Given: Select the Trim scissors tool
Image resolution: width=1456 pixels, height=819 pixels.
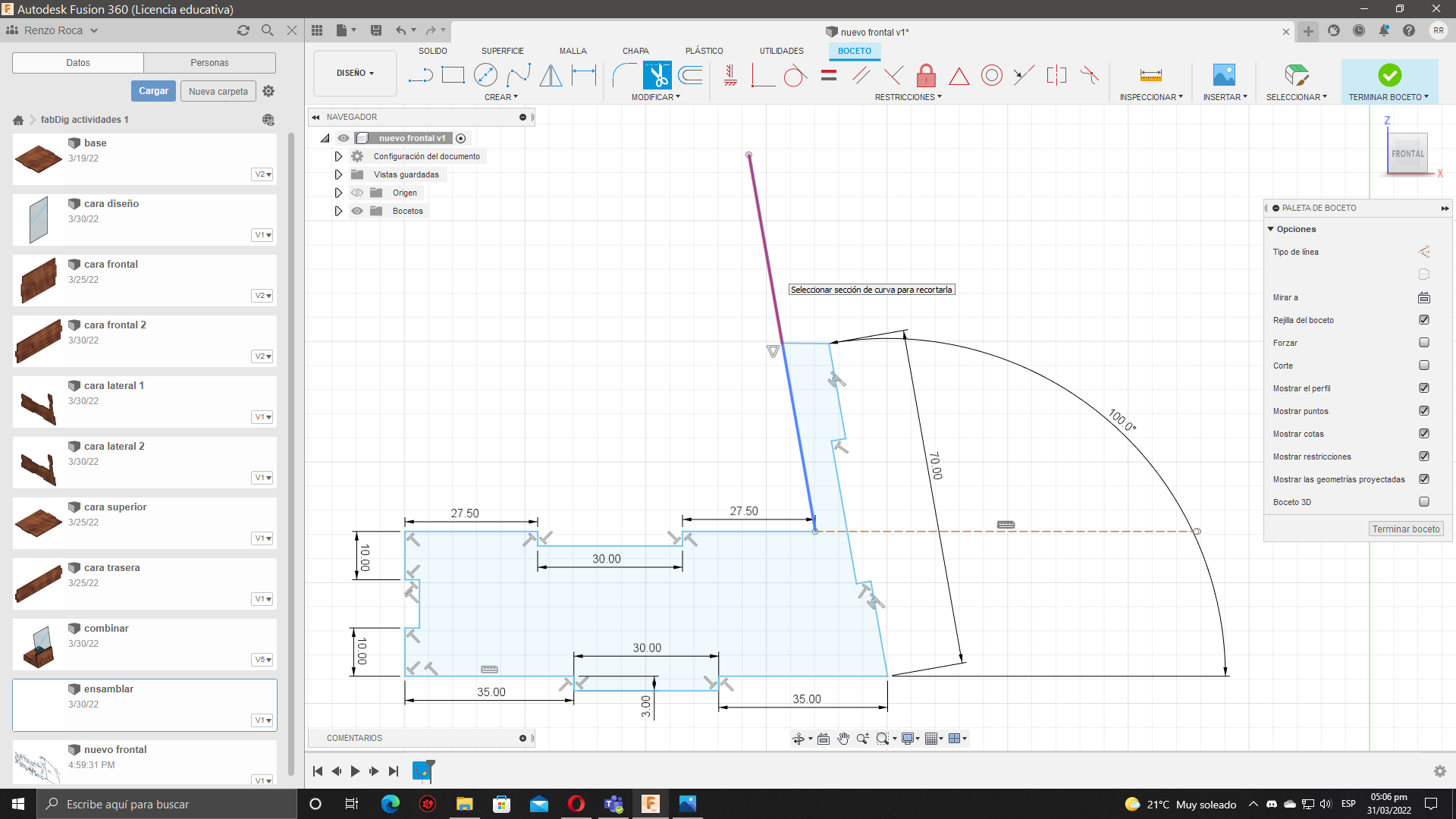Looking at the screenshot, I should point(657,75).
